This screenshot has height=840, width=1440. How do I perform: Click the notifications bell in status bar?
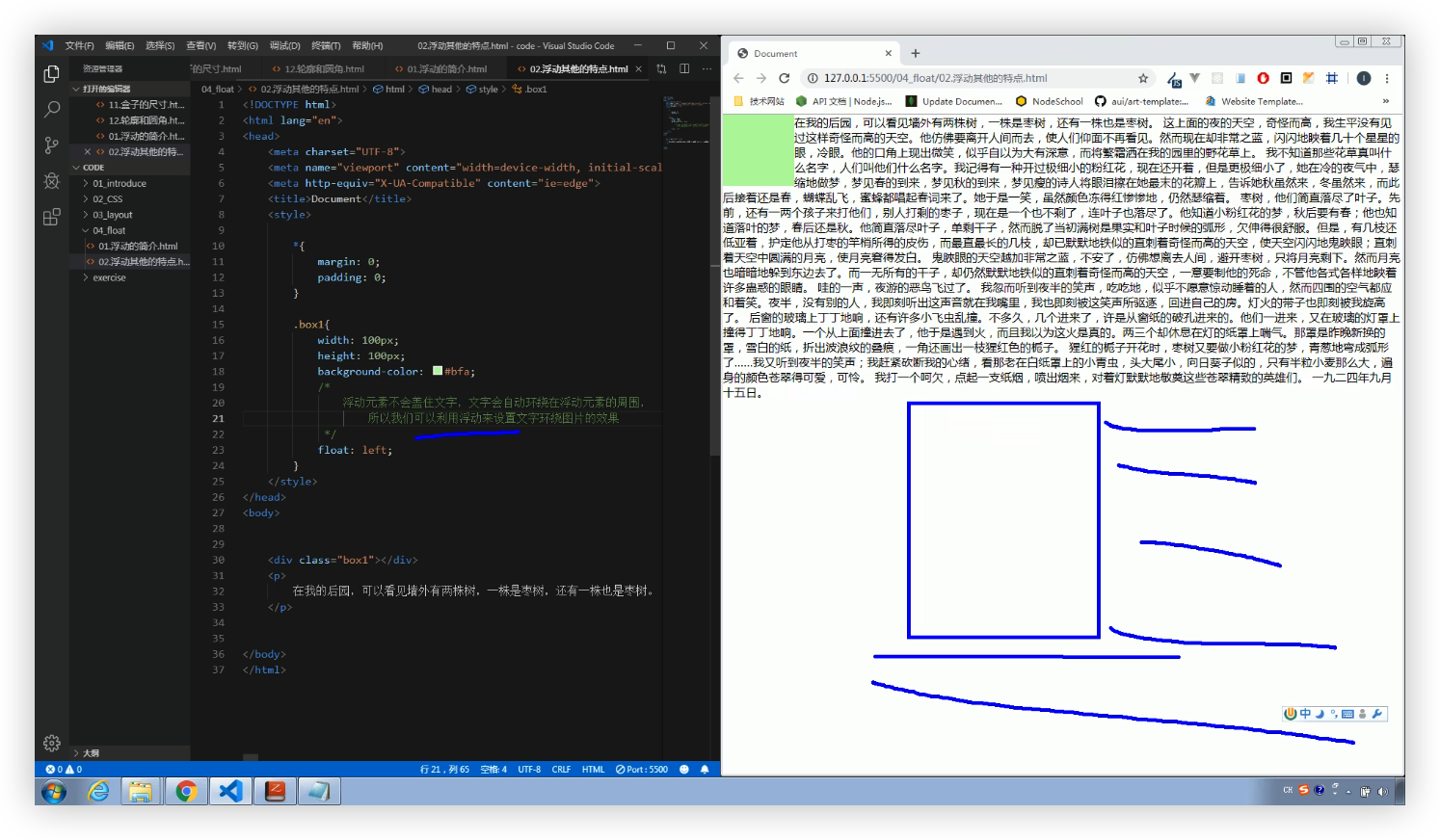coord(705,769)
